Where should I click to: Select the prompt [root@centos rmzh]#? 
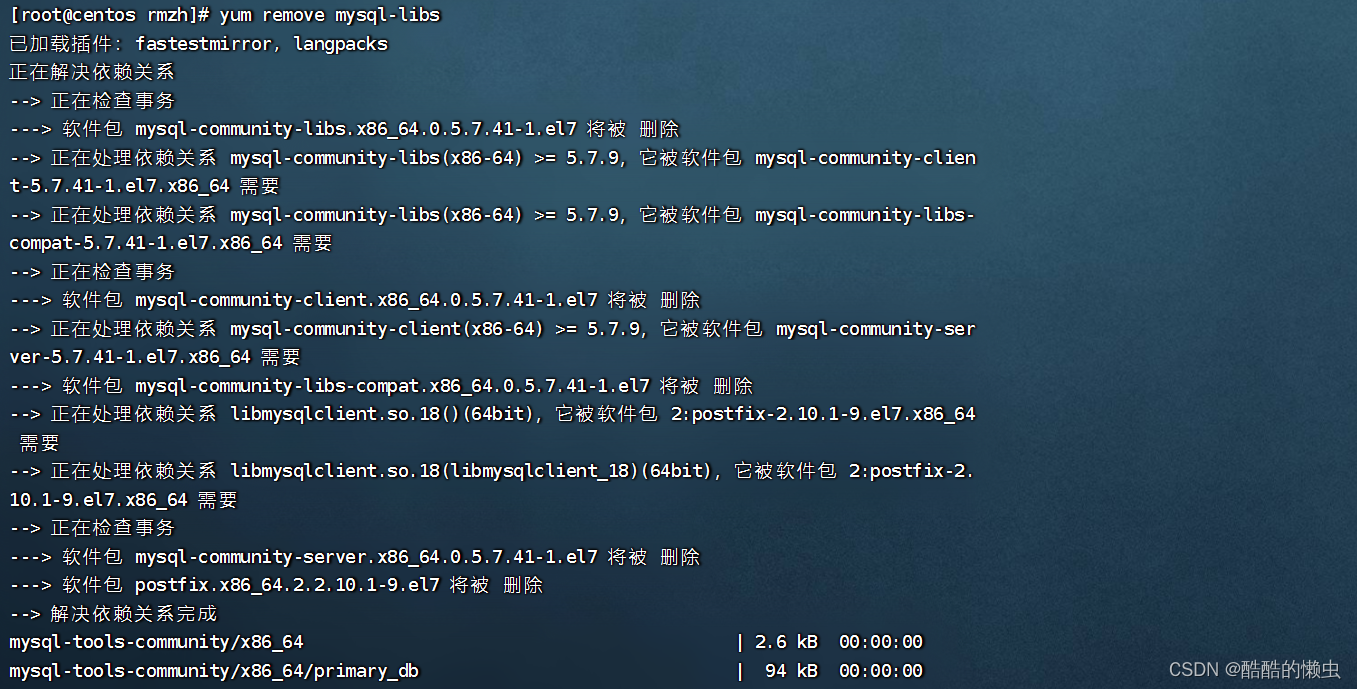(x=105, y=14)
